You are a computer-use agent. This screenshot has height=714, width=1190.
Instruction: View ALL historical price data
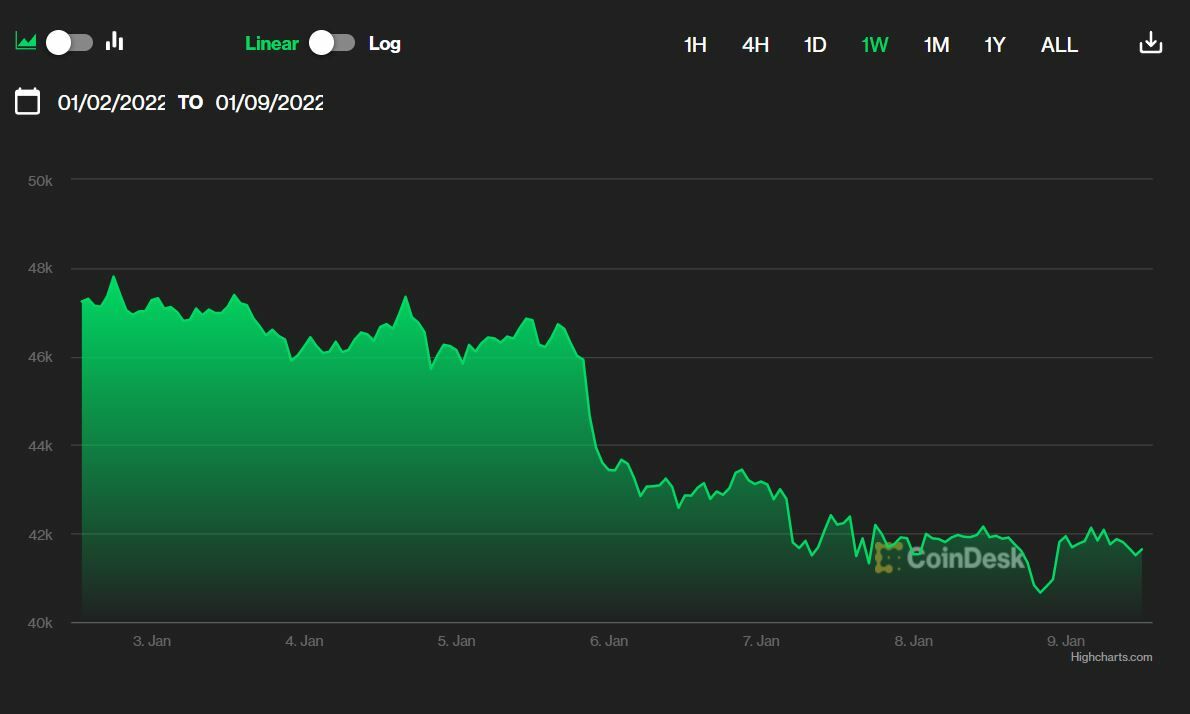[x=1059, y=45]
